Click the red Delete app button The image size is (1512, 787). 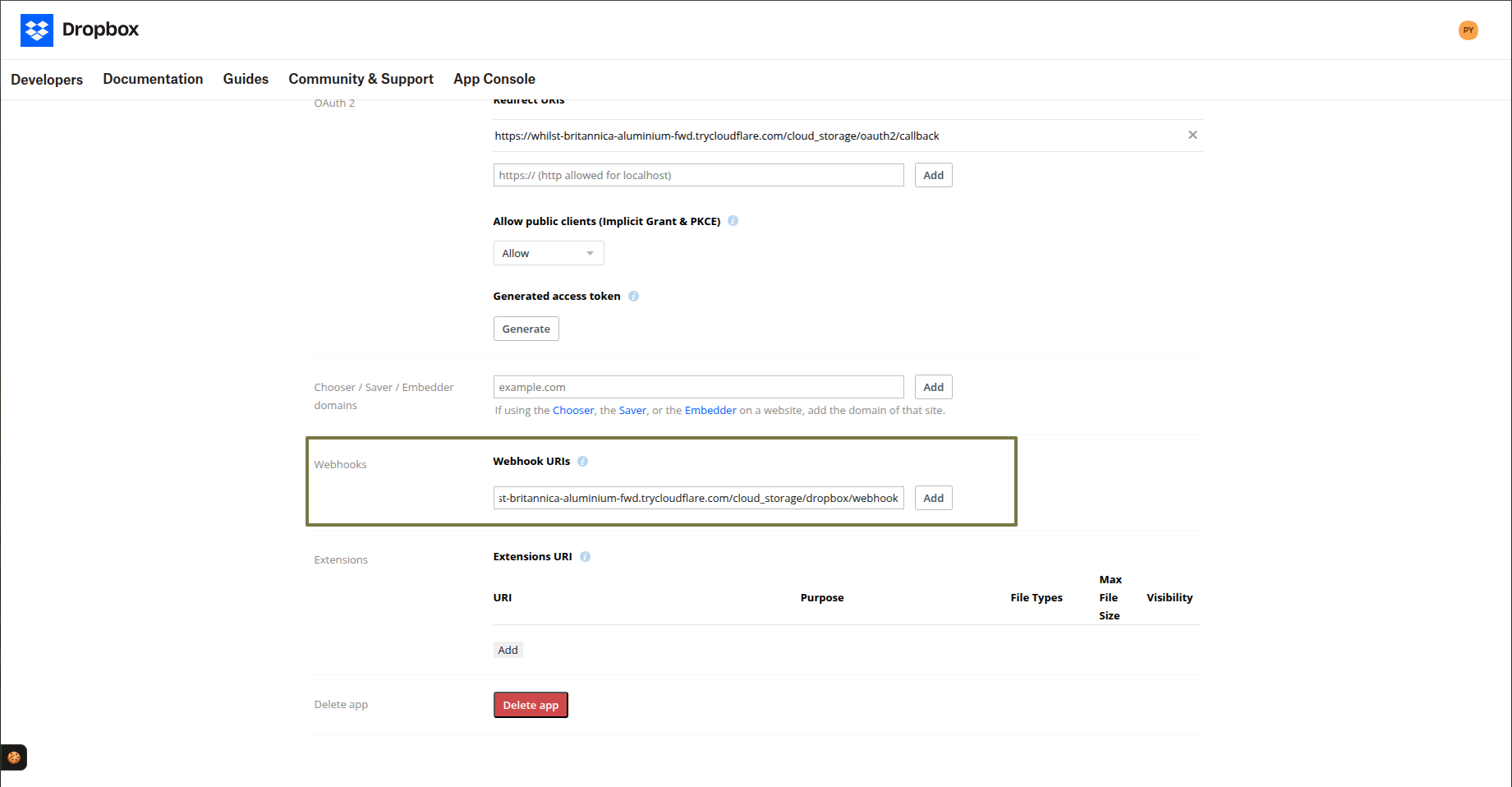531,705
